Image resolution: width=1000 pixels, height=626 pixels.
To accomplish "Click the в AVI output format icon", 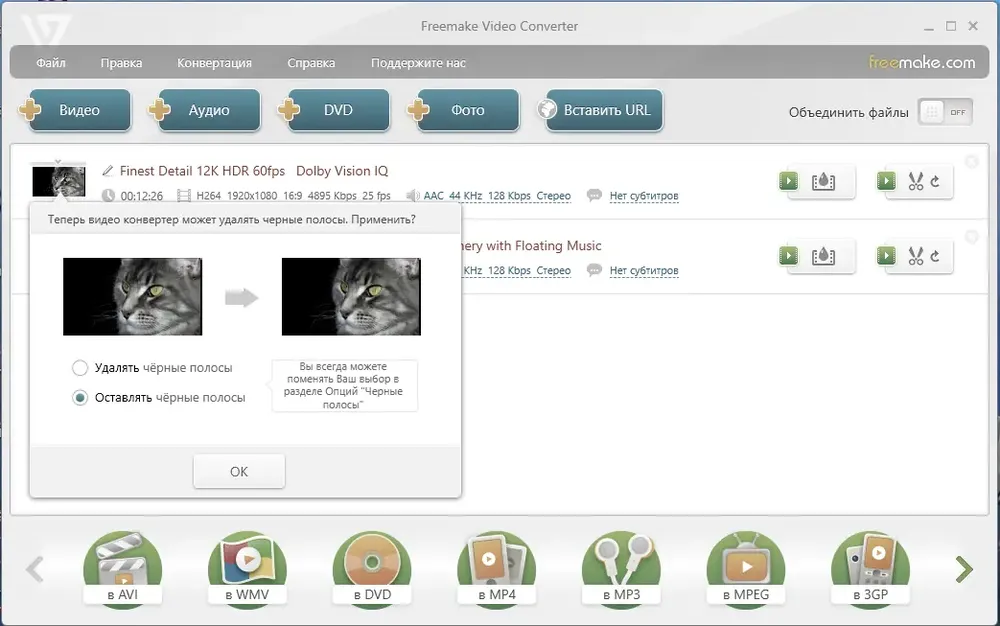I will tap(123, 570).
